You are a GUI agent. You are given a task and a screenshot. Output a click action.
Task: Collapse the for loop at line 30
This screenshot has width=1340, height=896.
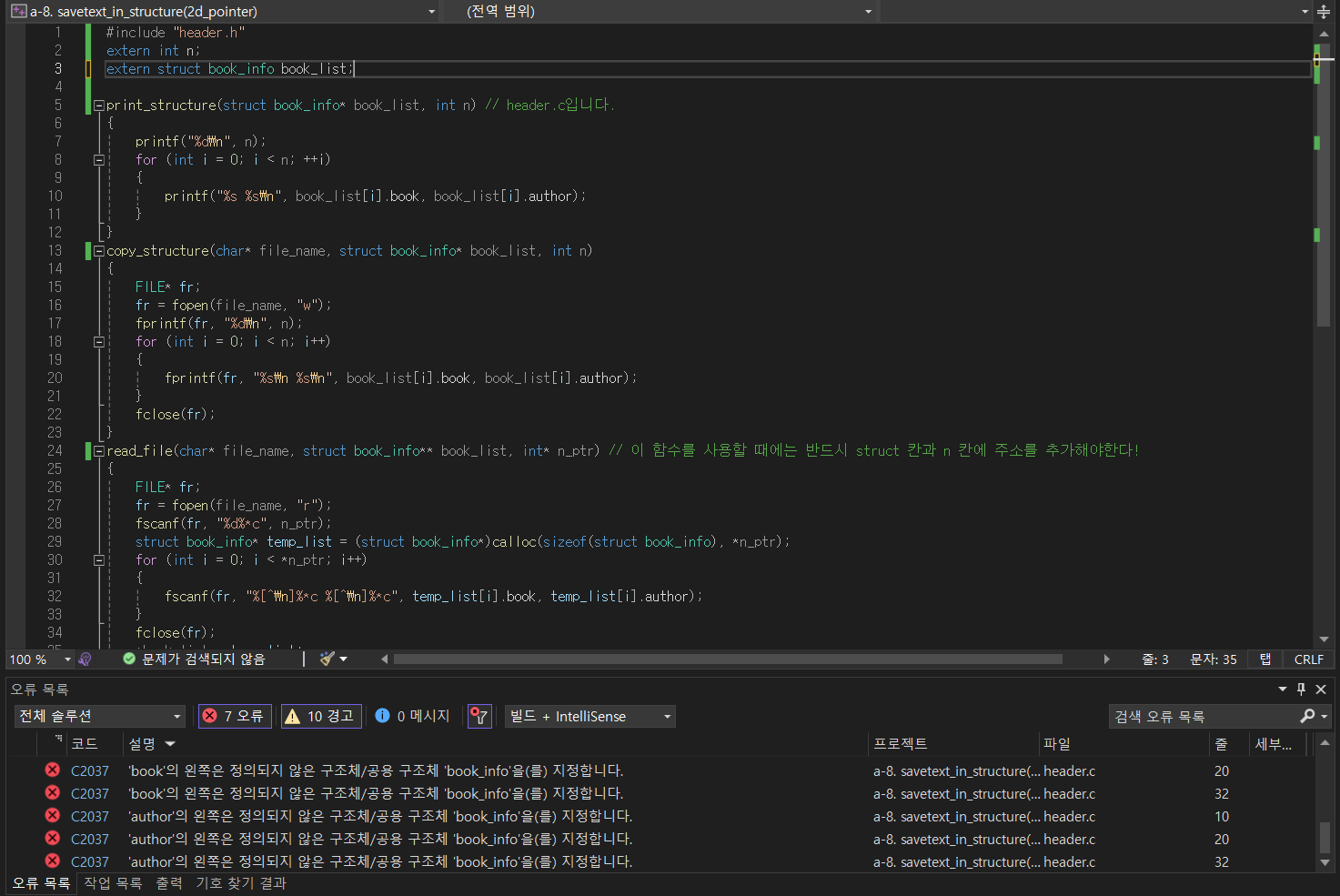tap(99, 560)
